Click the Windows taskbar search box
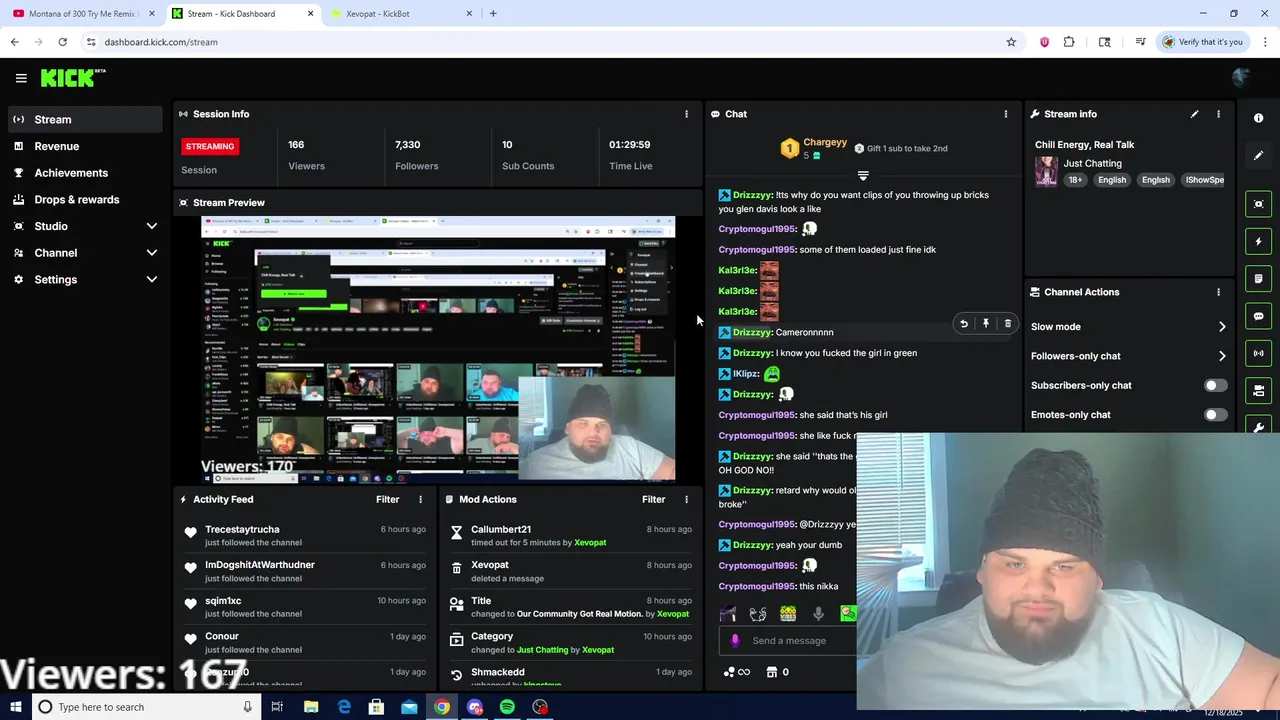This screenshot has width=1280, height=720. point(146,707)
